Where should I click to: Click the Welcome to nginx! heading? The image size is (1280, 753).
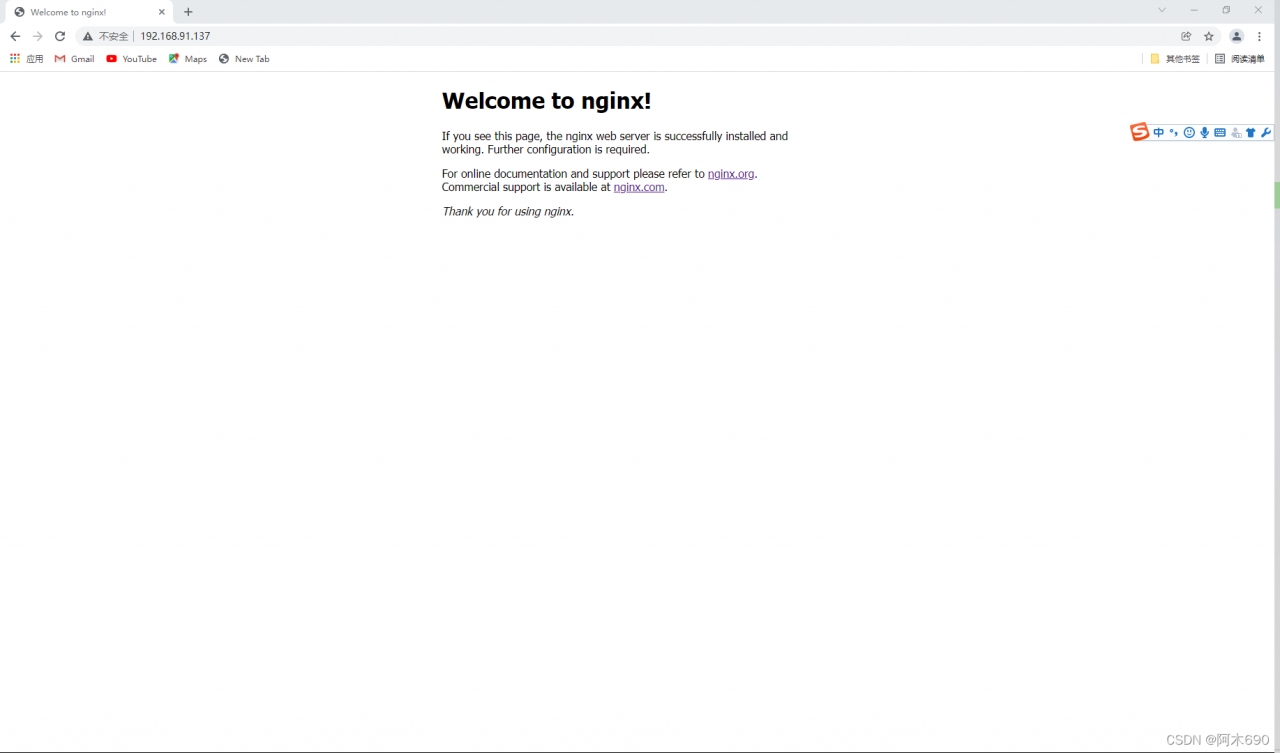point(547,101)
